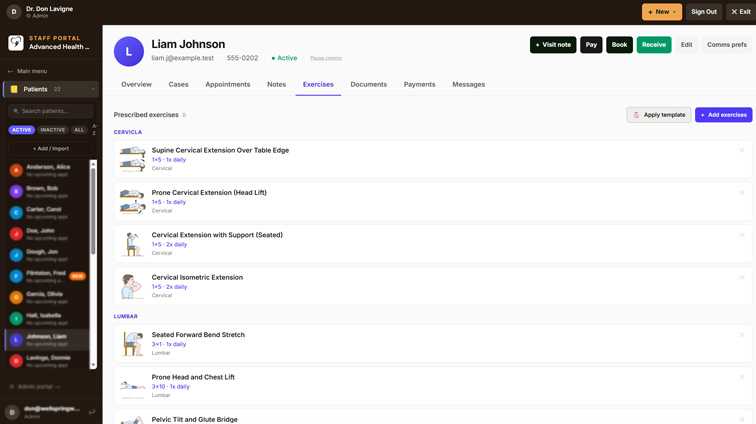
Task: Click the yellow Patients section icon
Action: [x=14, y=89]
